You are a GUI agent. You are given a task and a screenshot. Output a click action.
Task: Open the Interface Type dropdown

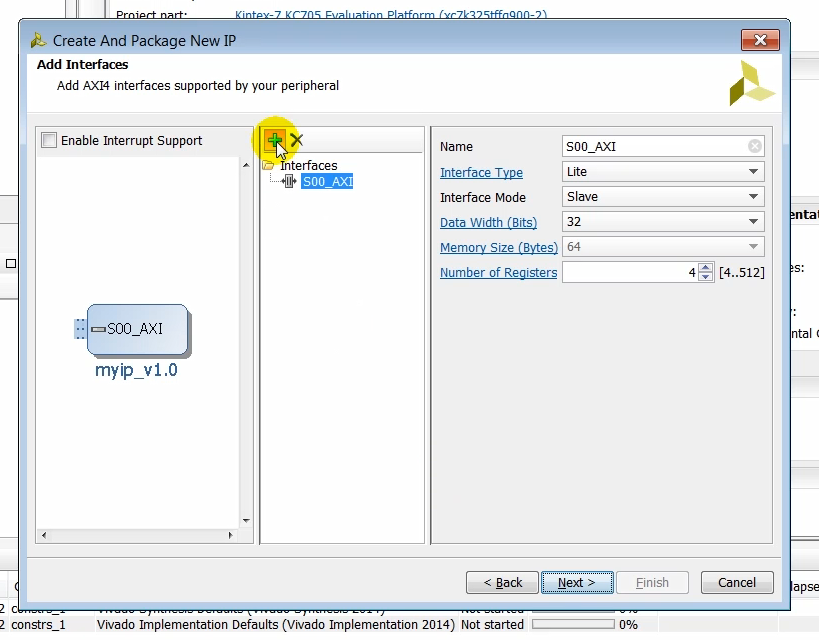point(755,172)
